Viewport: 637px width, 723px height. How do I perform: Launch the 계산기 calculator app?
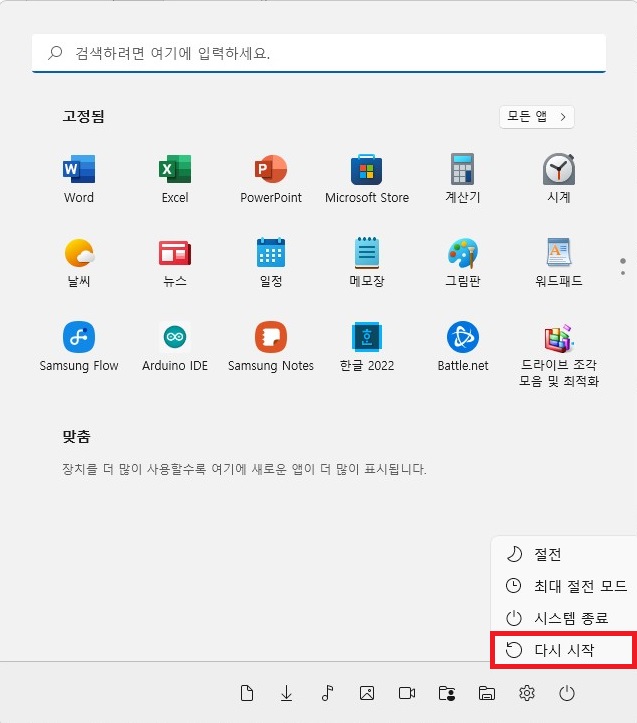463,179
